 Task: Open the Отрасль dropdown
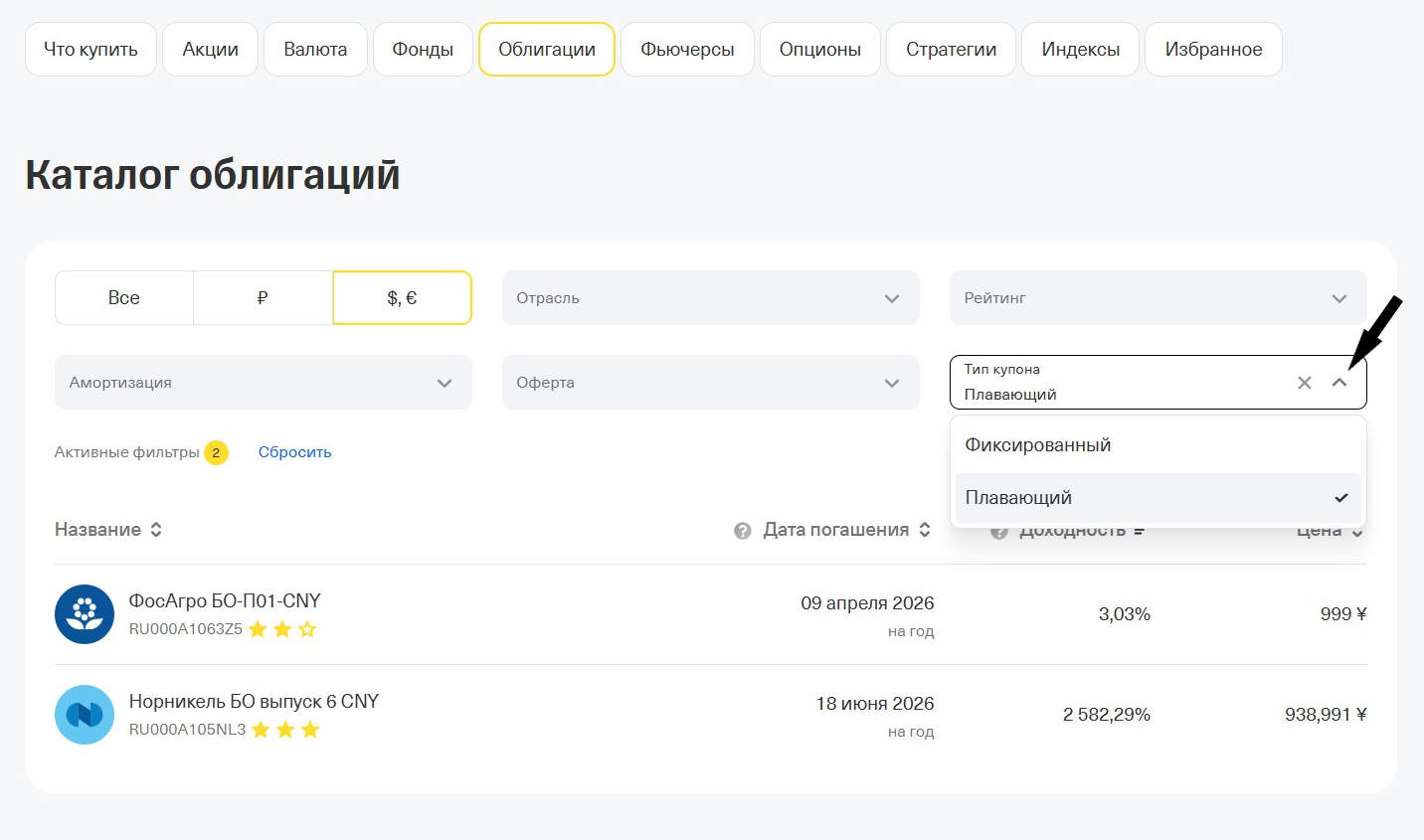click(710, 298)
